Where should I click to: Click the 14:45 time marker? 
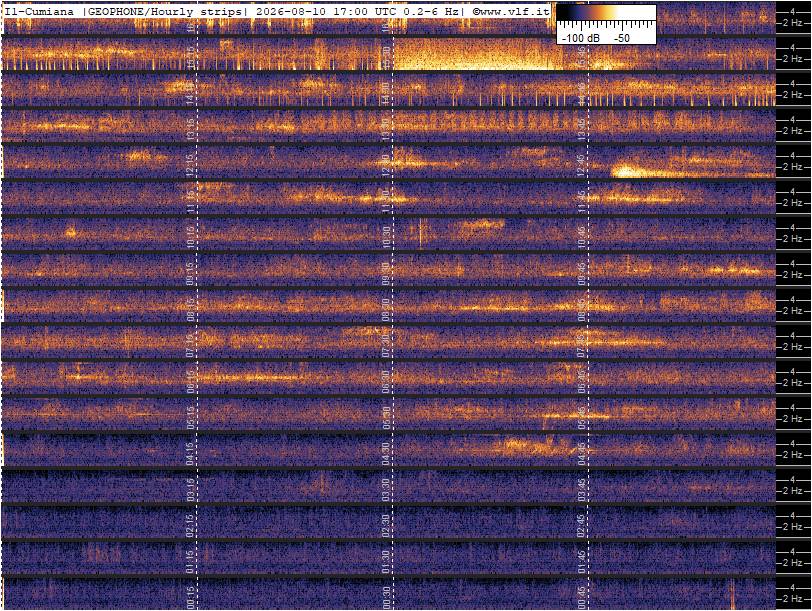(x=582, y=93)
